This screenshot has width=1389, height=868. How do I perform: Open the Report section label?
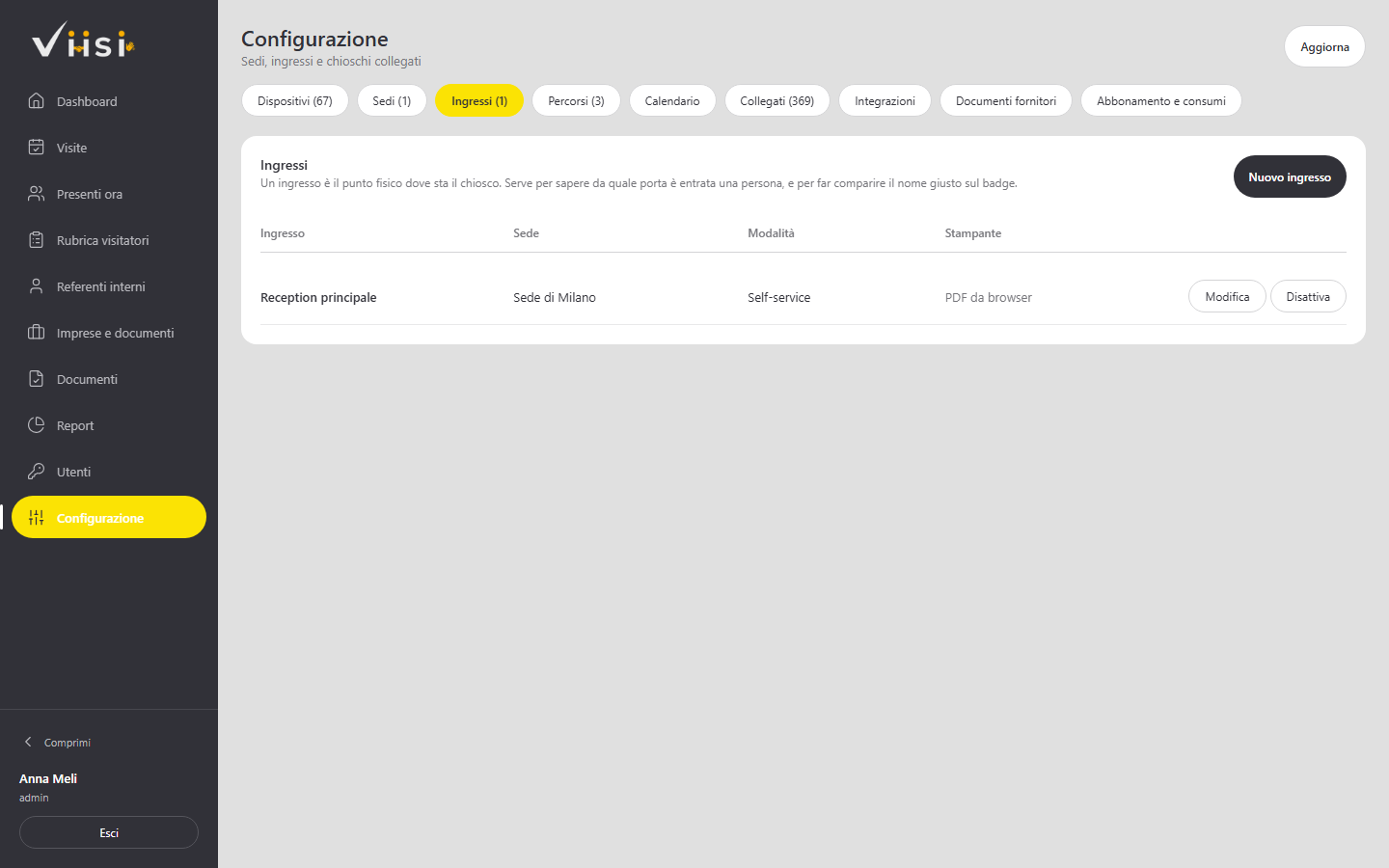[x=75, y=425]
